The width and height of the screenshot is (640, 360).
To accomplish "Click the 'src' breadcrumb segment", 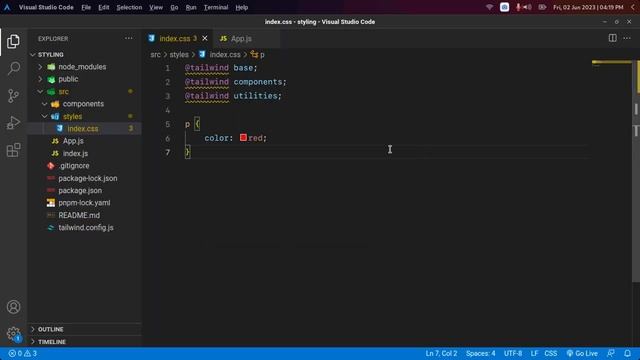I will click(x=156, y=55).
